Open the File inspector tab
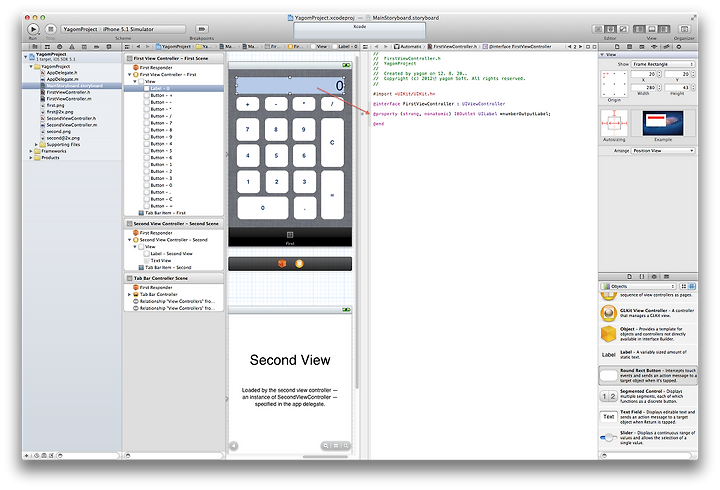The width and height of the screenshot is (720, 490). (x=617, y=46)
